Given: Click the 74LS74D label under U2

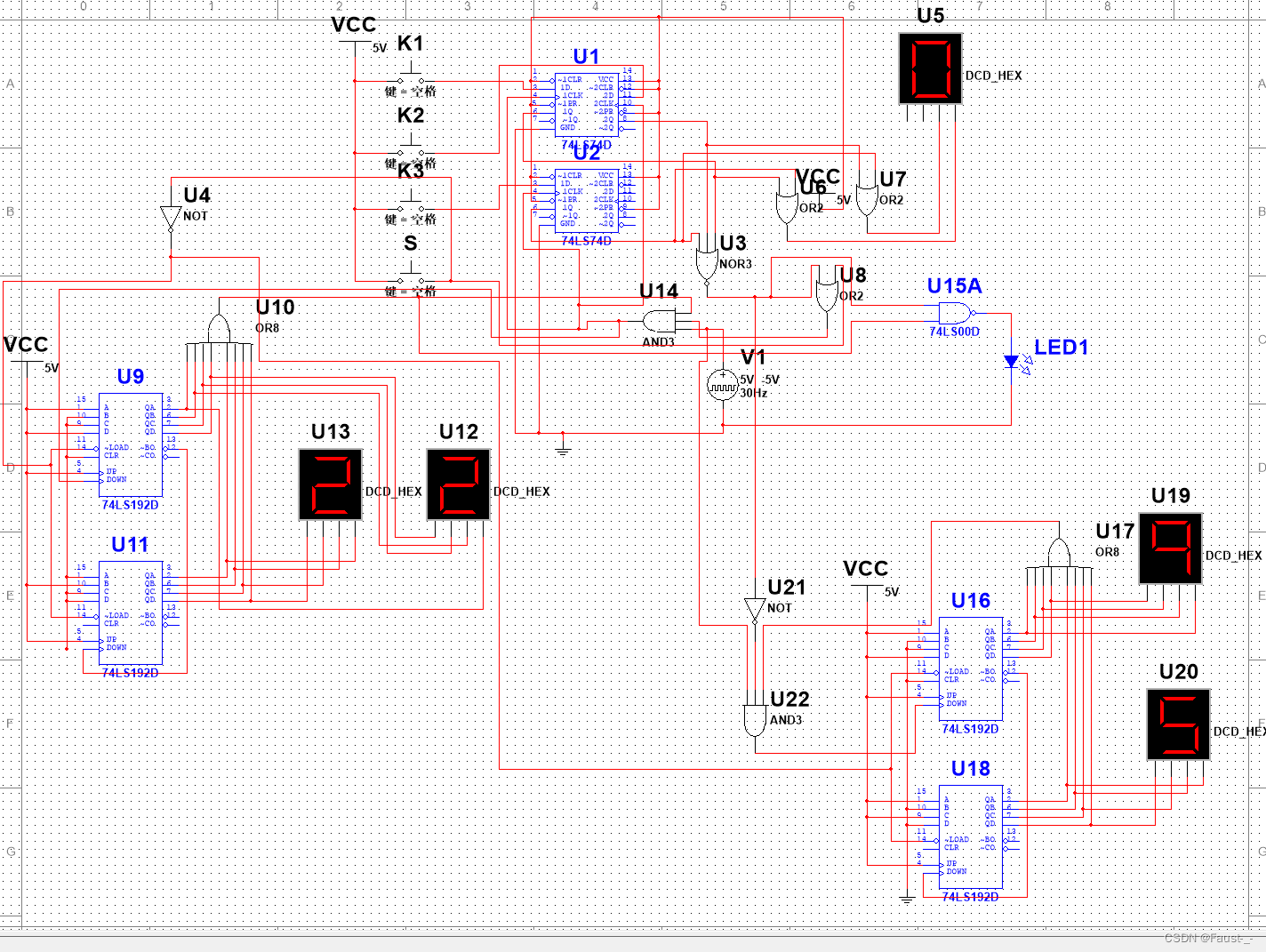Looking at the screenshot, I should coord(587,241).
